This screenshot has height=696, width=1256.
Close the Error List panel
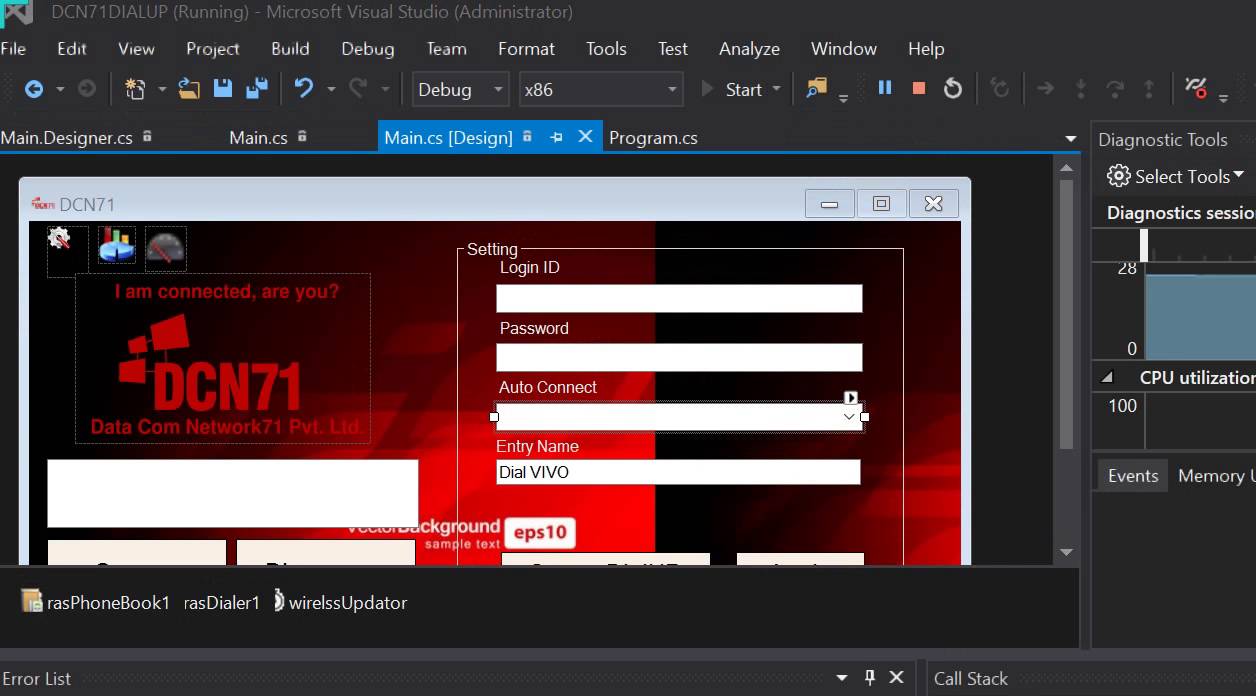896,678
